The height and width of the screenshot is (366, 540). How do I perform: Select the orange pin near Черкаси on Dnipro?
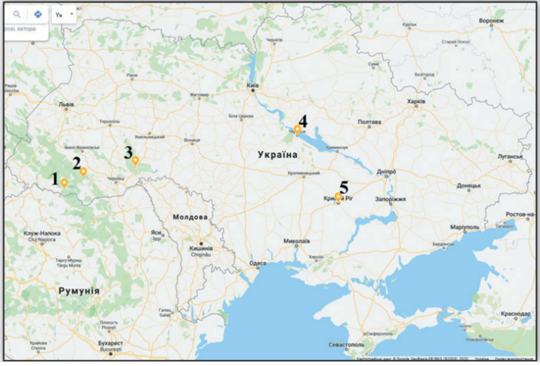pos(297,130)
